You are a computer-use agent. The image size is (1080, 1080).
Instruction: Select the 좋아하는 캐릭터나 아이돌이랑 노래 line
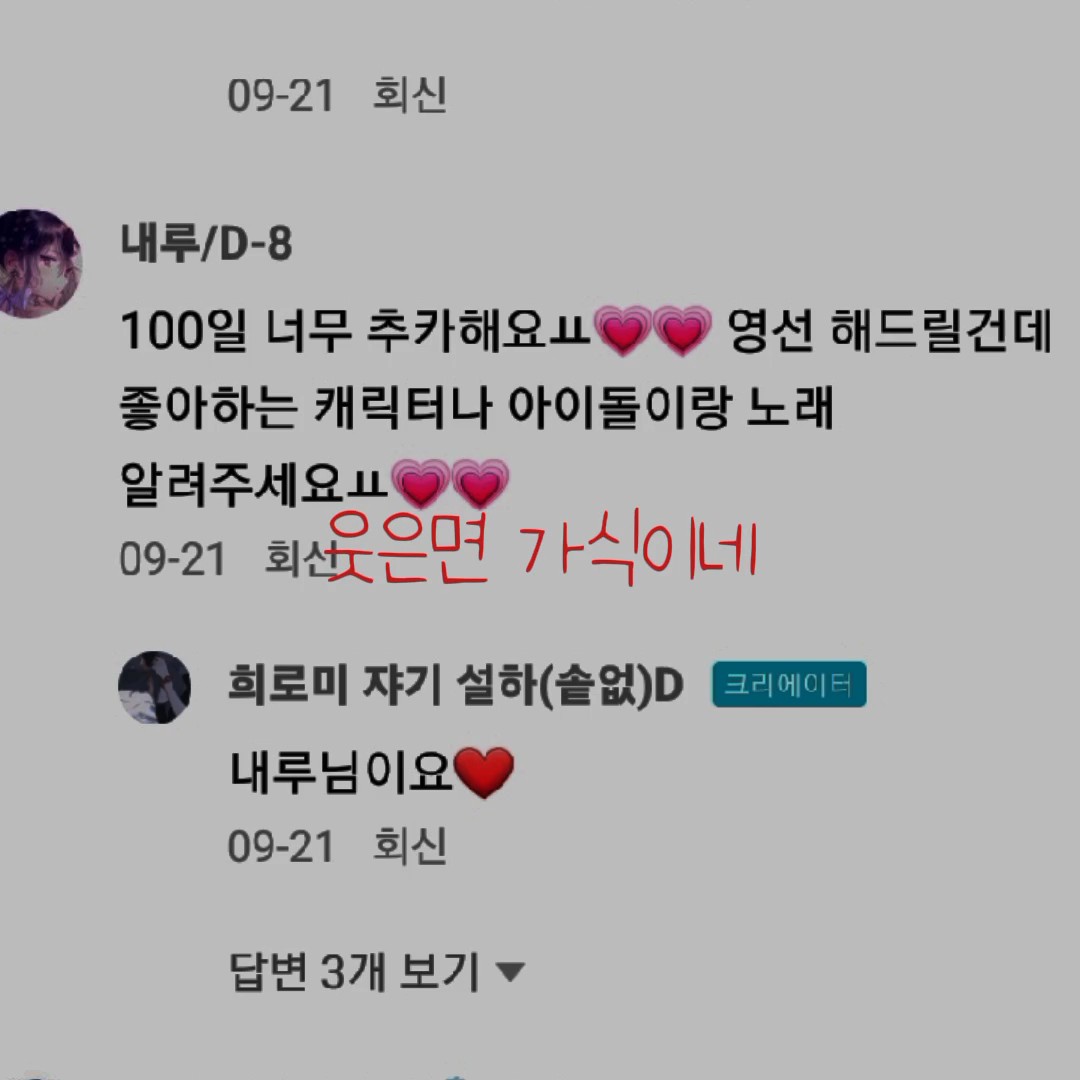477,408
